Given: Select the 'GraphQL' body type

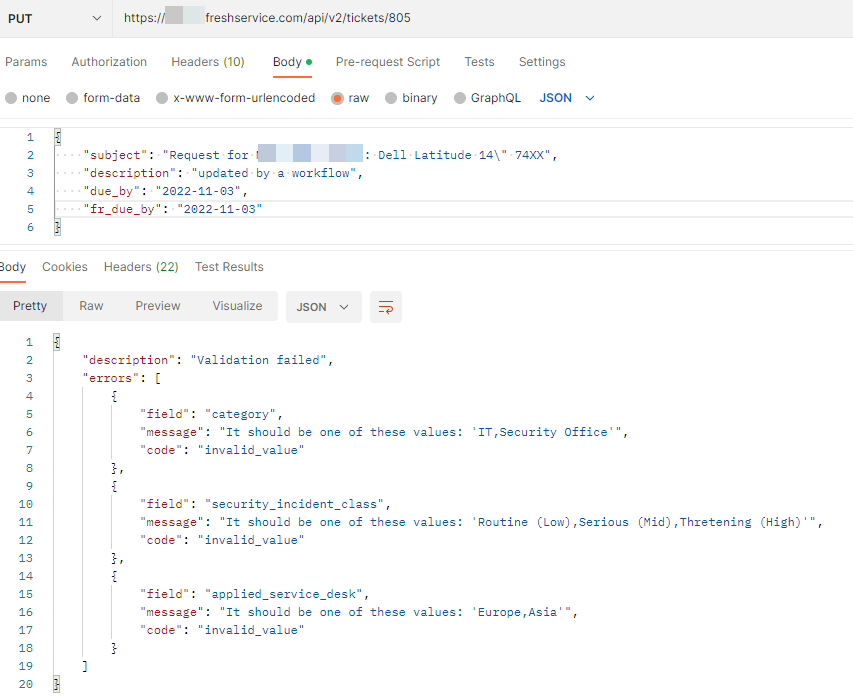Looking at the screenshot, I should tap(487, 98).
